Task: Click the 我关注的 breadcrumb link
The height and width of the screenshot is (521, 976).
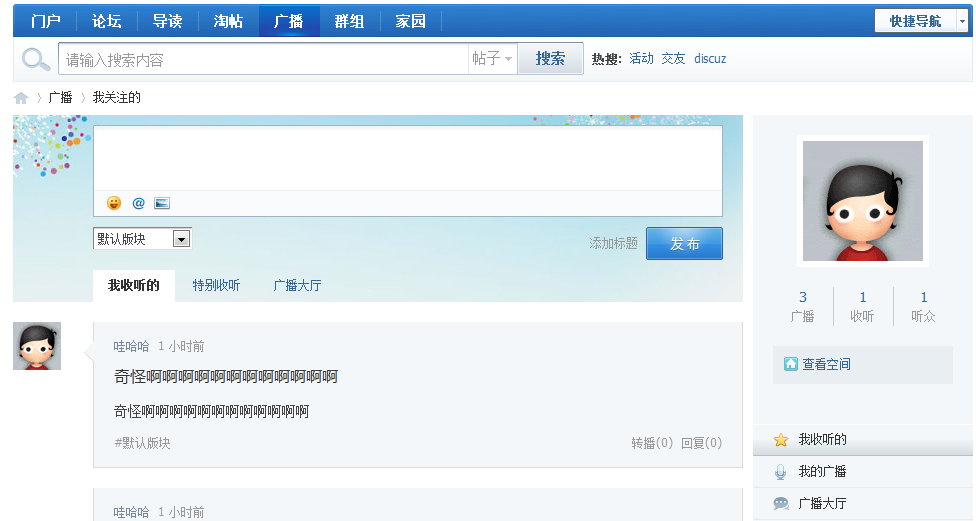Action: click(117, 98)
